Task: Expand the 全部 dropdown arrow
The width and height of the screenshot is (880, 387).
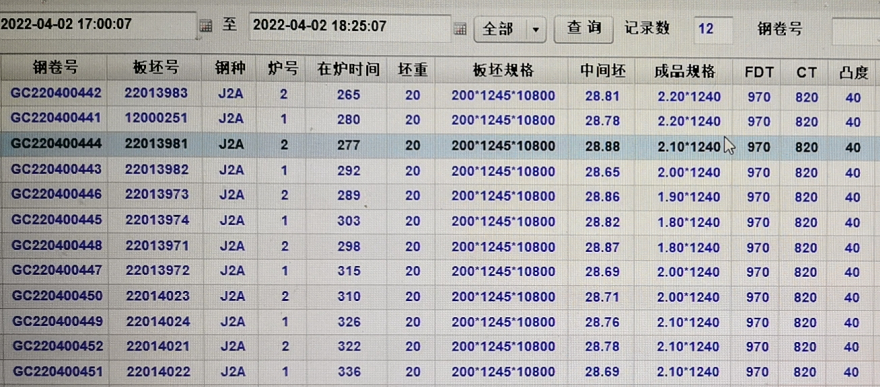Action: pyautogui.click(x=536, y=29)
